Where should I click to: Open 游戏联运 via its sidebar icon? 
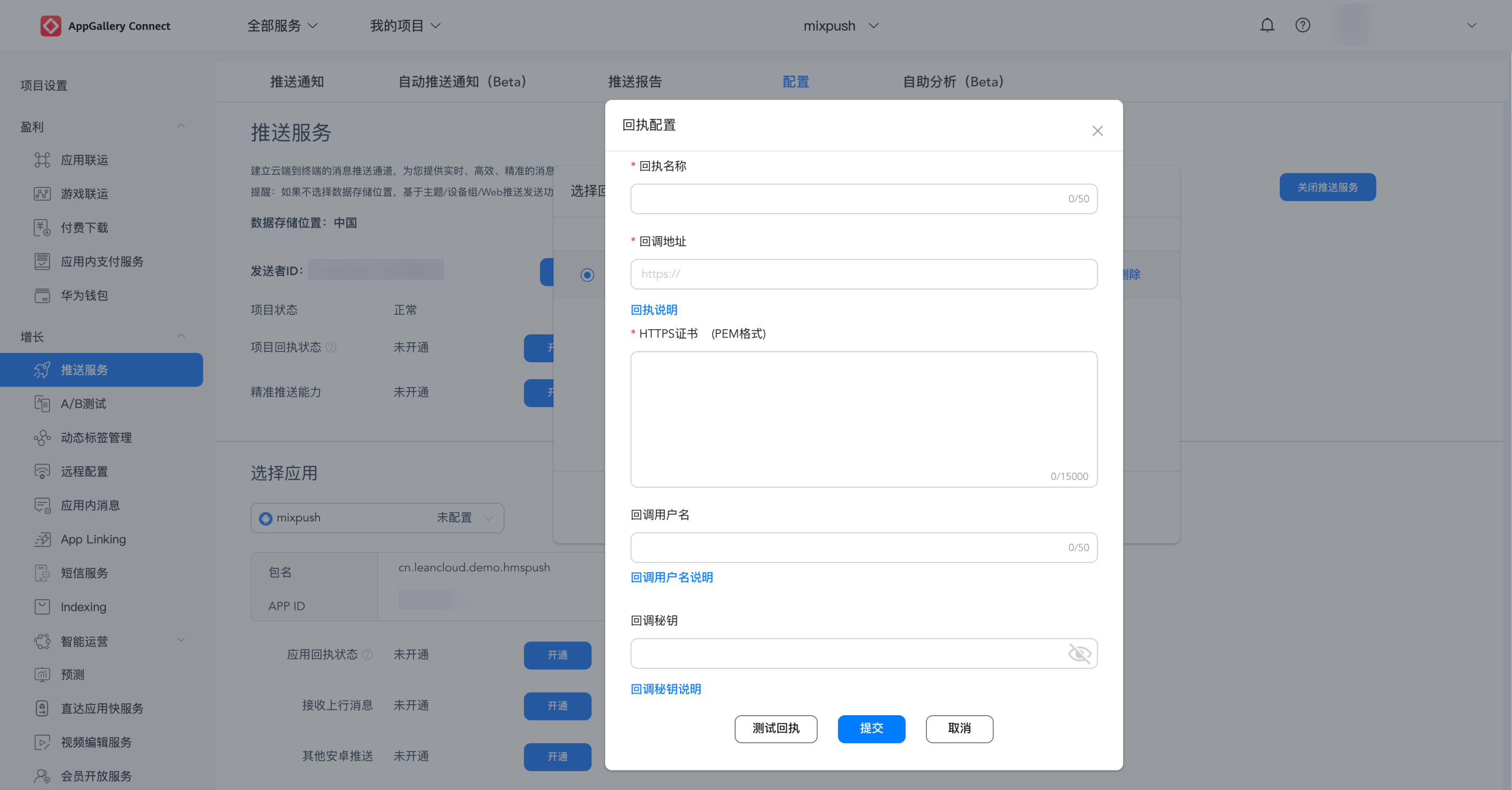42,194
